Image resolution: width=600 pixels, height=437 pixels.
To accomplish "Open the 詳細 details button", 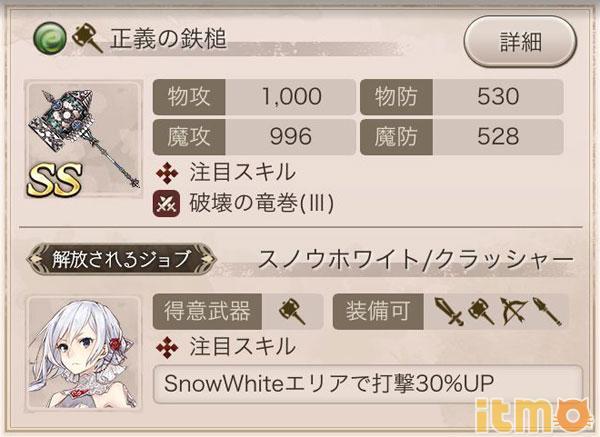I will [520, 41].
